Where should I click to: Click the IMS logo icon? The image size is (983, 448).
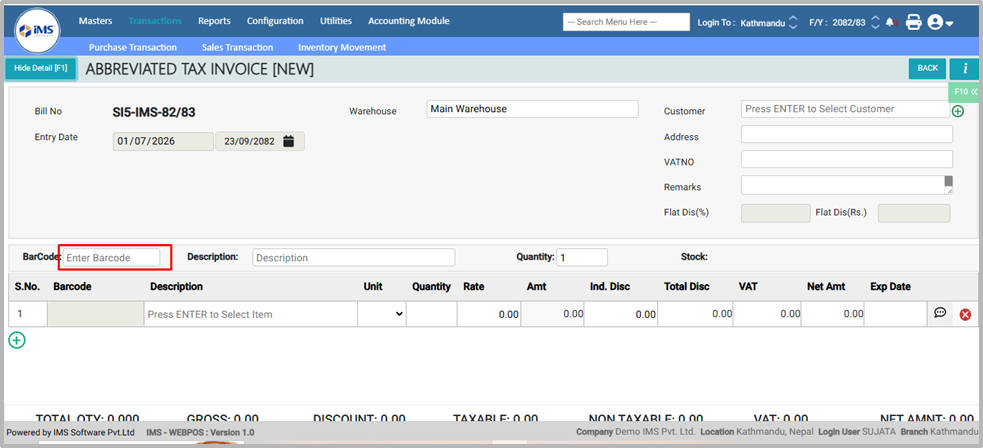click(x=37, y=30)
